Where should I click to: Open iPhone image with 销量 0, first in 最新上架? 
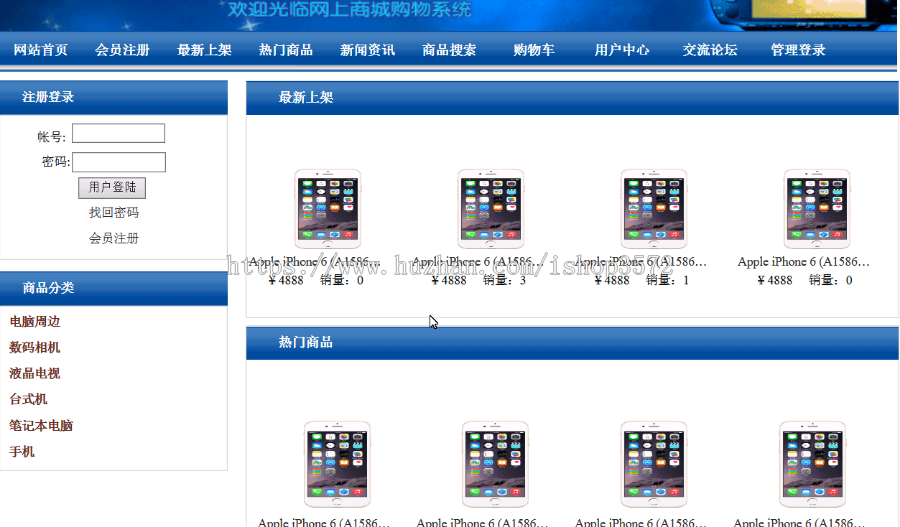(328, 208)
